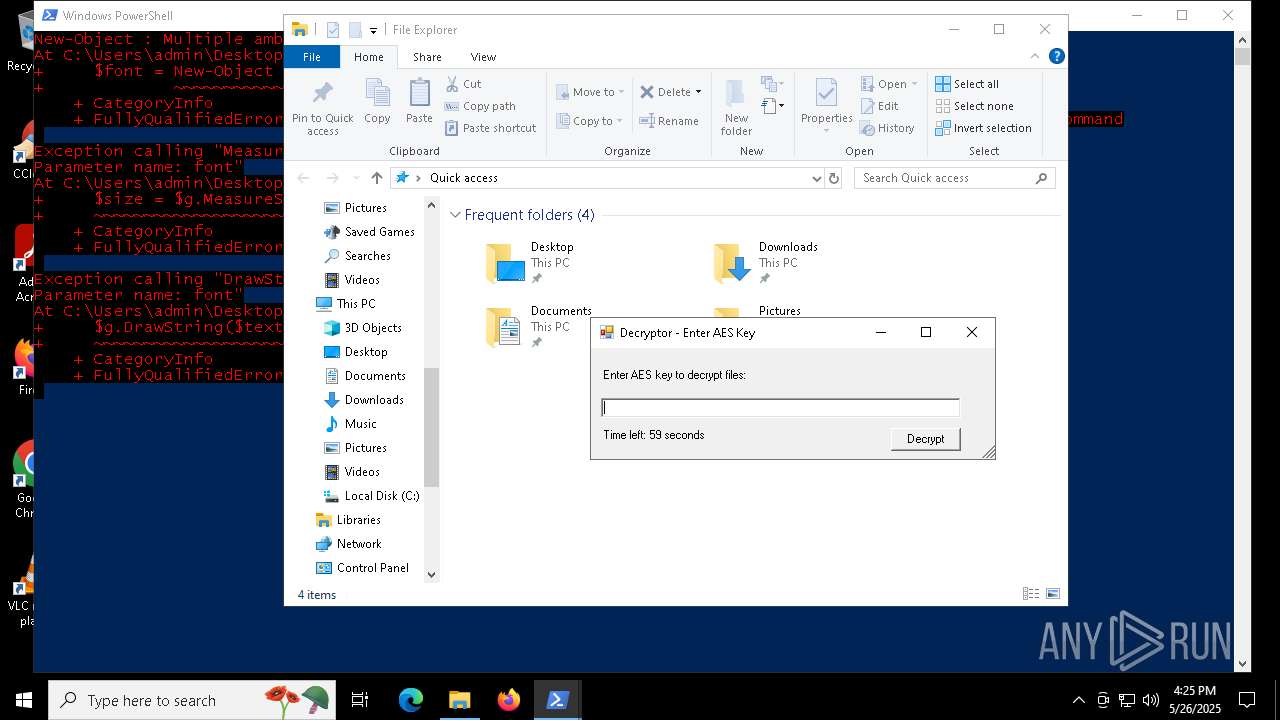Collapse the ribbon with chevron
The image size is (1280, 720).
click(1035, 57)
